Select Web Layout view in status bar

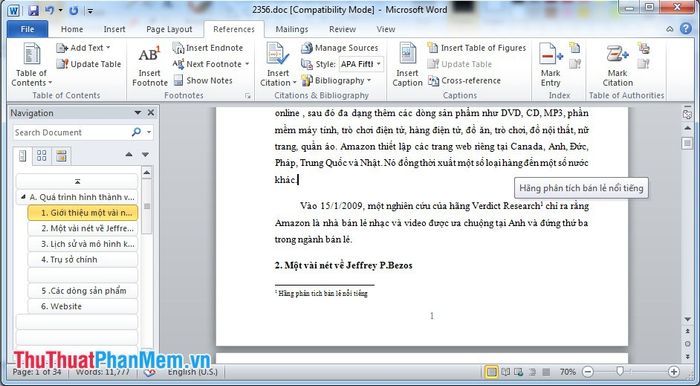point(519,372)
